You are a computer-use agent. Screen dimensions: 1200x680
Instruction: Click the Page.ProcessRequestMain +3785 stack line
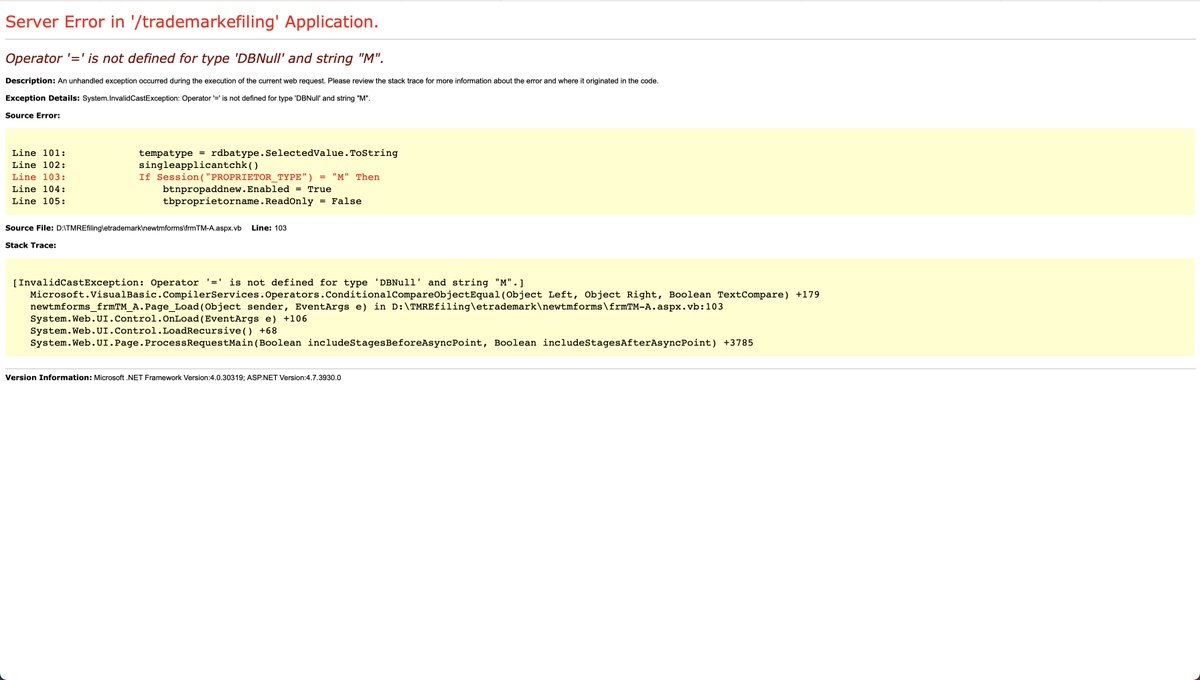coord(392,343)
